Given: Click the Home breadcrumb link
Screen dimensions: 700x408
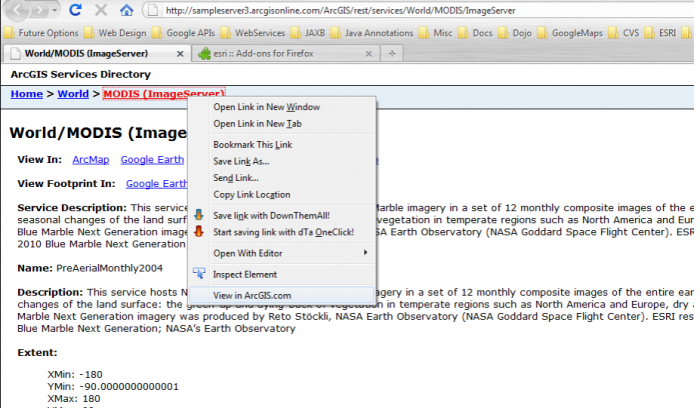Looking at the screenshot, I should (27, 94).
